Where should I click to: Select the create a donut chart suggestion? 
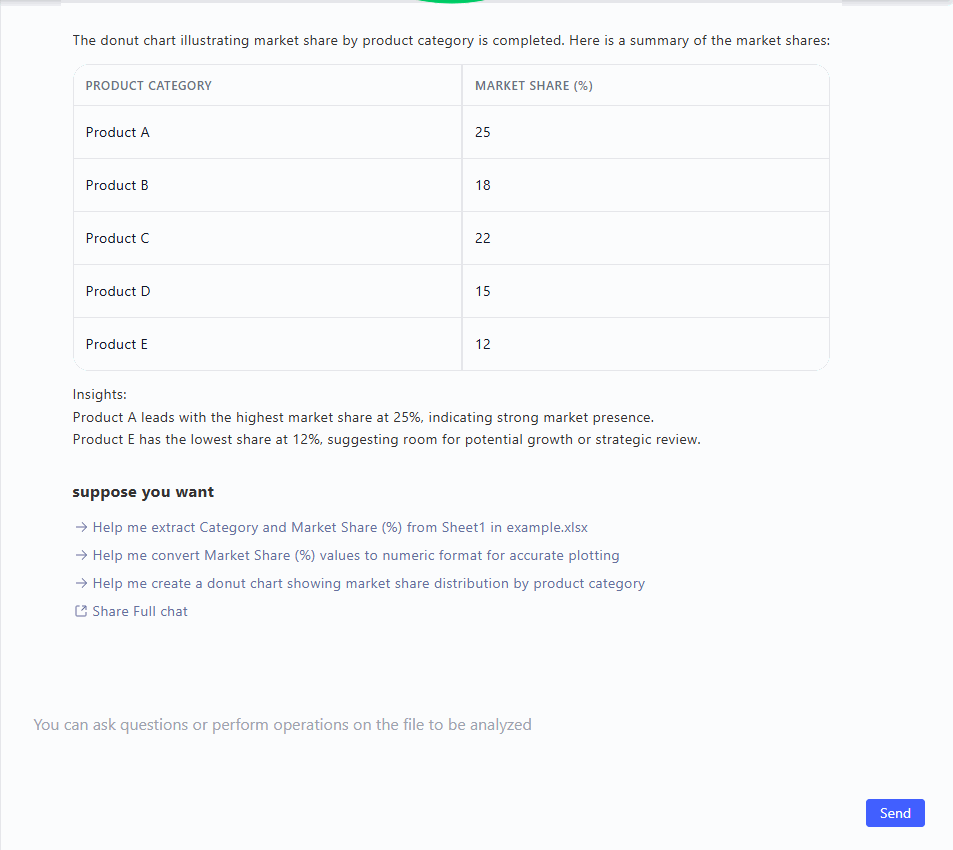[368, 583]
